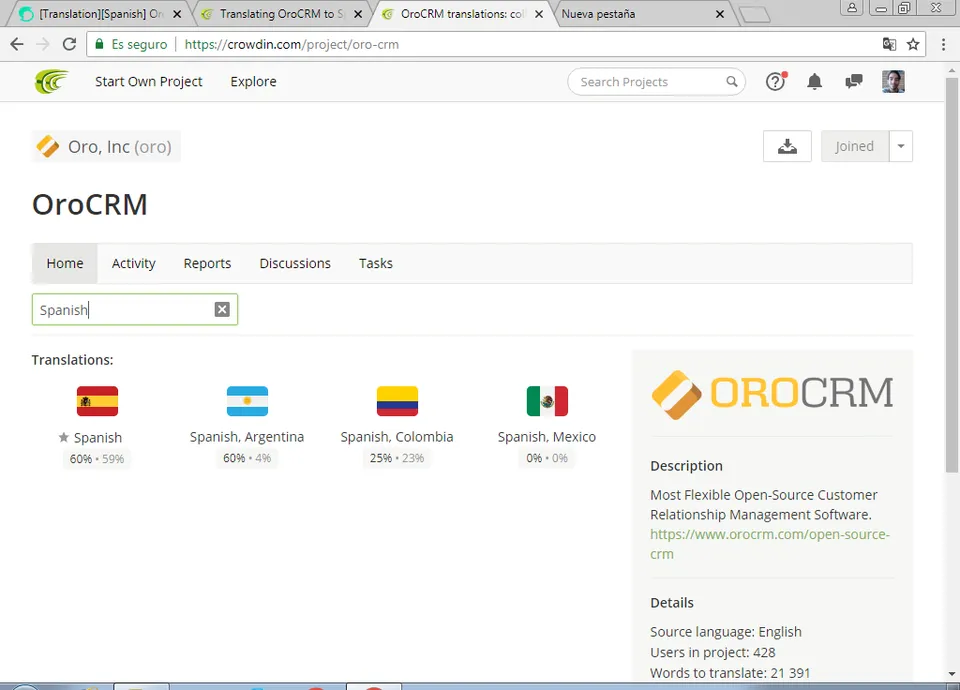Viewport: 960px width, 690px height.
Task: Open the Tasks tab
Action: coord(376,263)
